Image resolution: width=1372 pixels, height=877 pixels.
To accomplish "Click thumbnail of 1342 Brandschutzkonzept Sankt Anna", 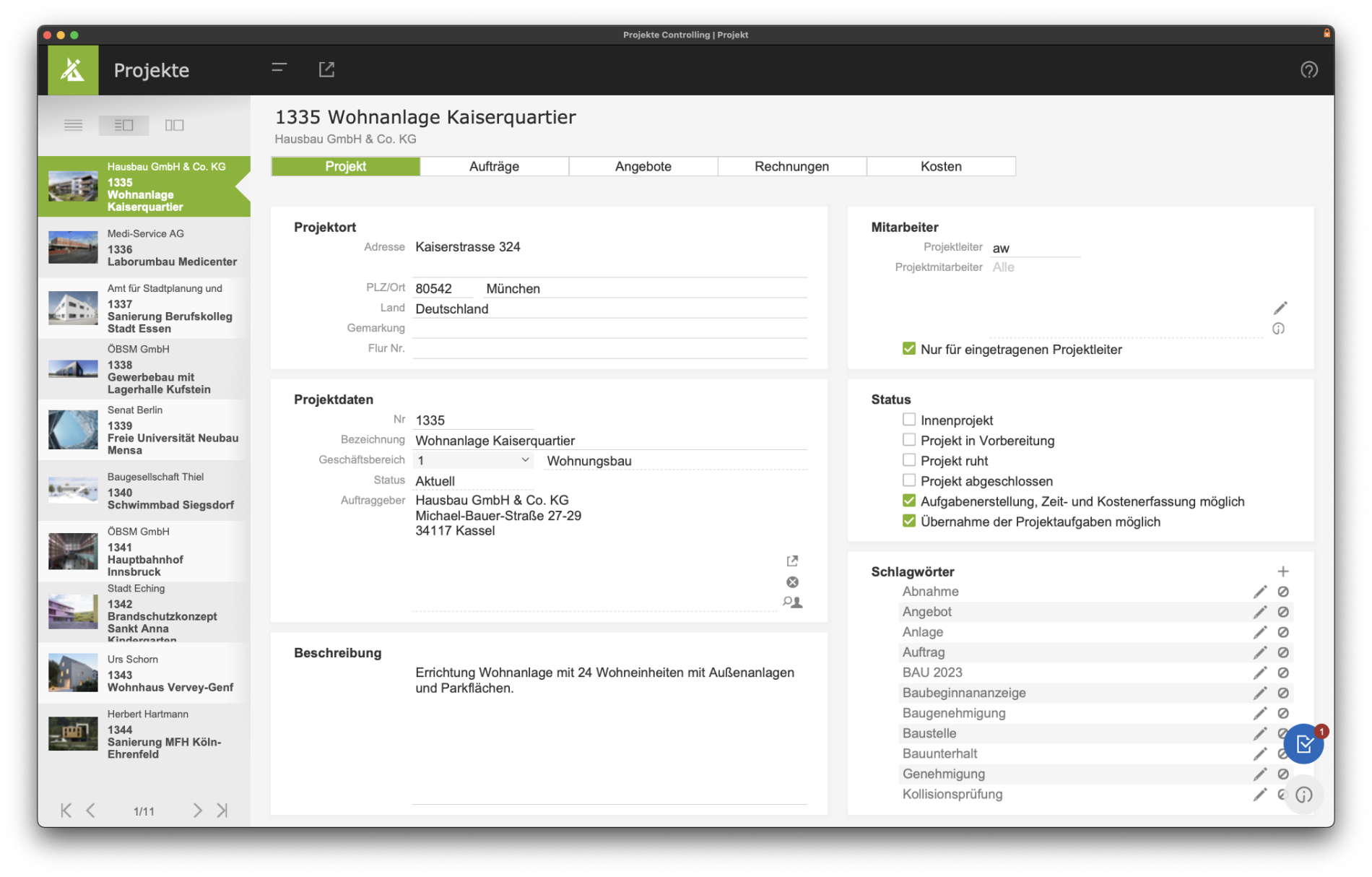I will click(73, 612).
